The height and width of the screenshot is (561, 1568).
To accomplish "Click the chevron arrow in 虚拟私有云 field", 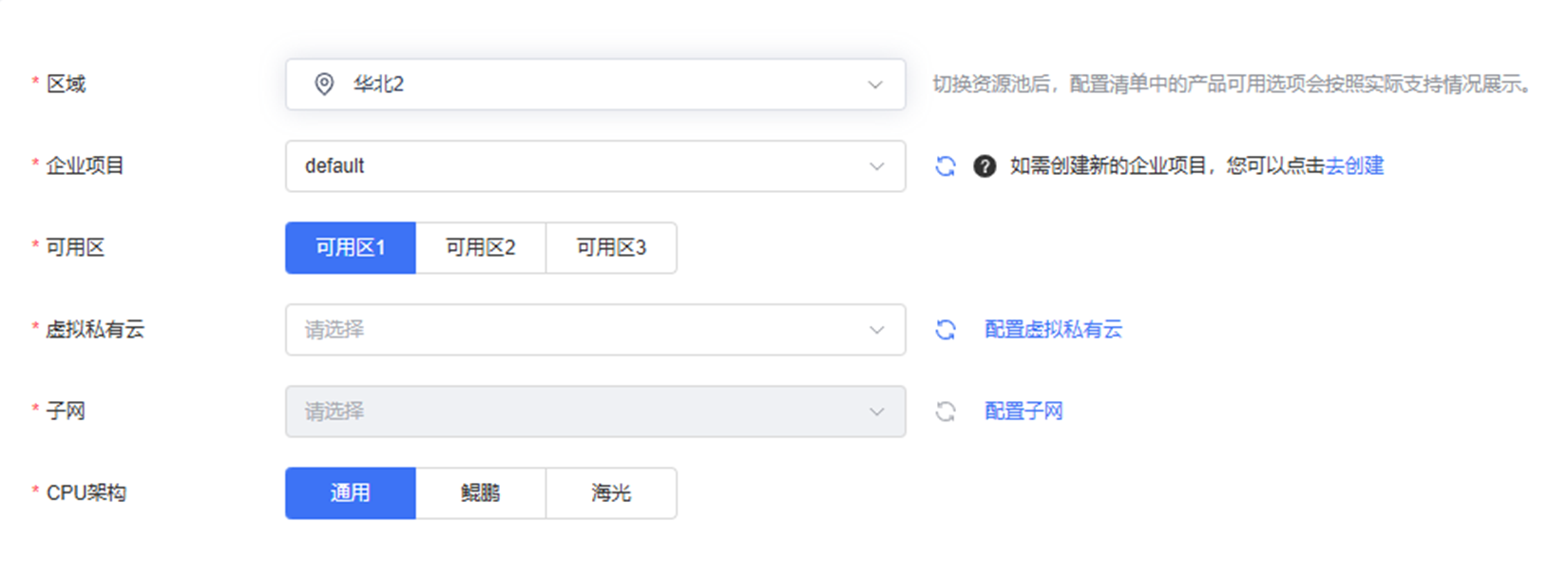I will 876,330.
